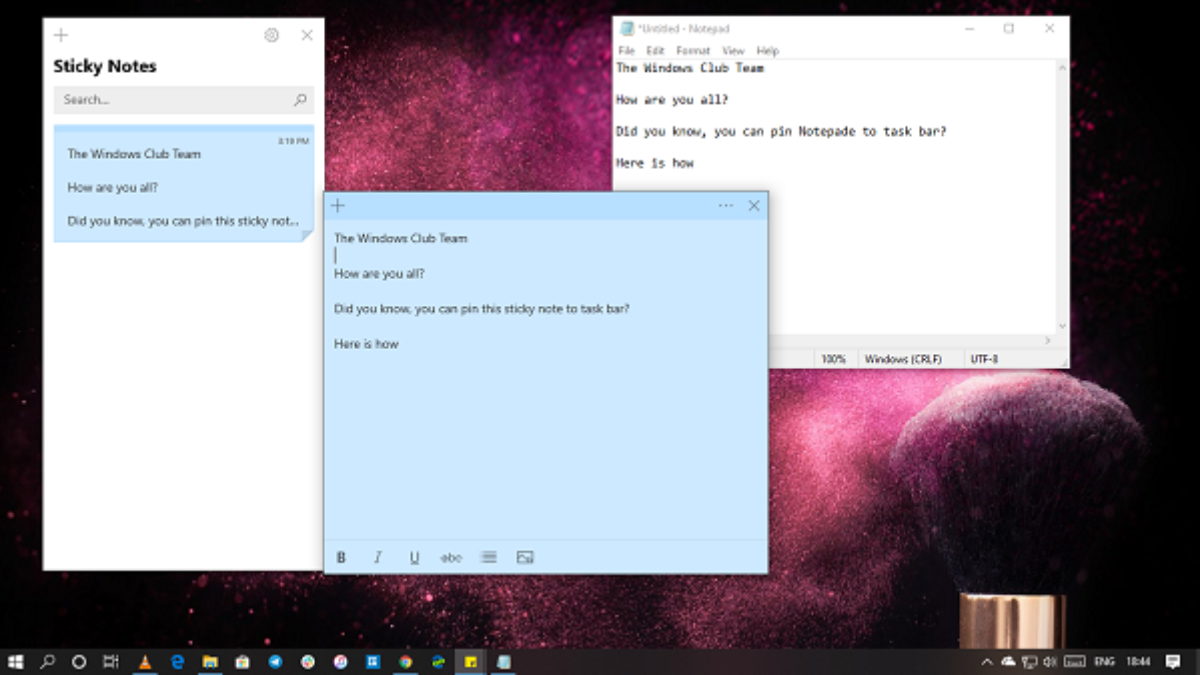Toggle bullet list in the sticky note

click(488, 557)
